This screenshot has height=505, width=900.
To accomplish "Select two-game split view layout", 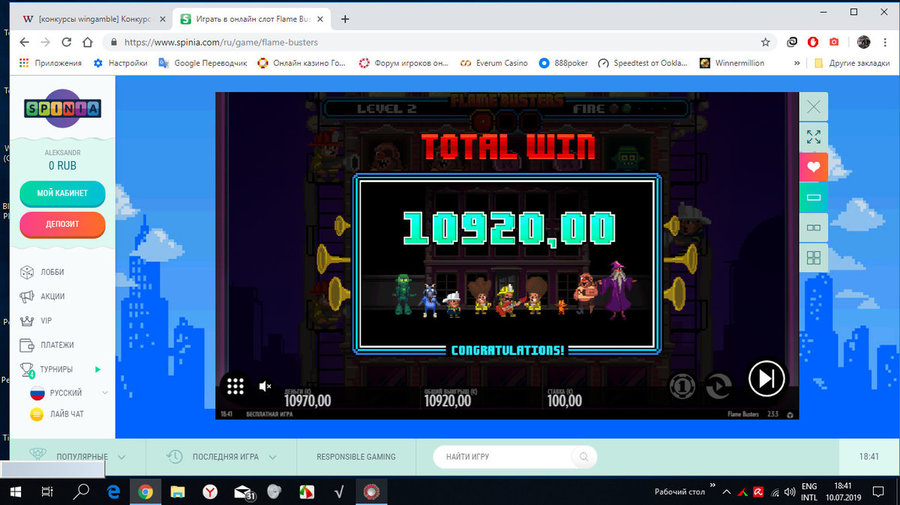I will point(814,228).
